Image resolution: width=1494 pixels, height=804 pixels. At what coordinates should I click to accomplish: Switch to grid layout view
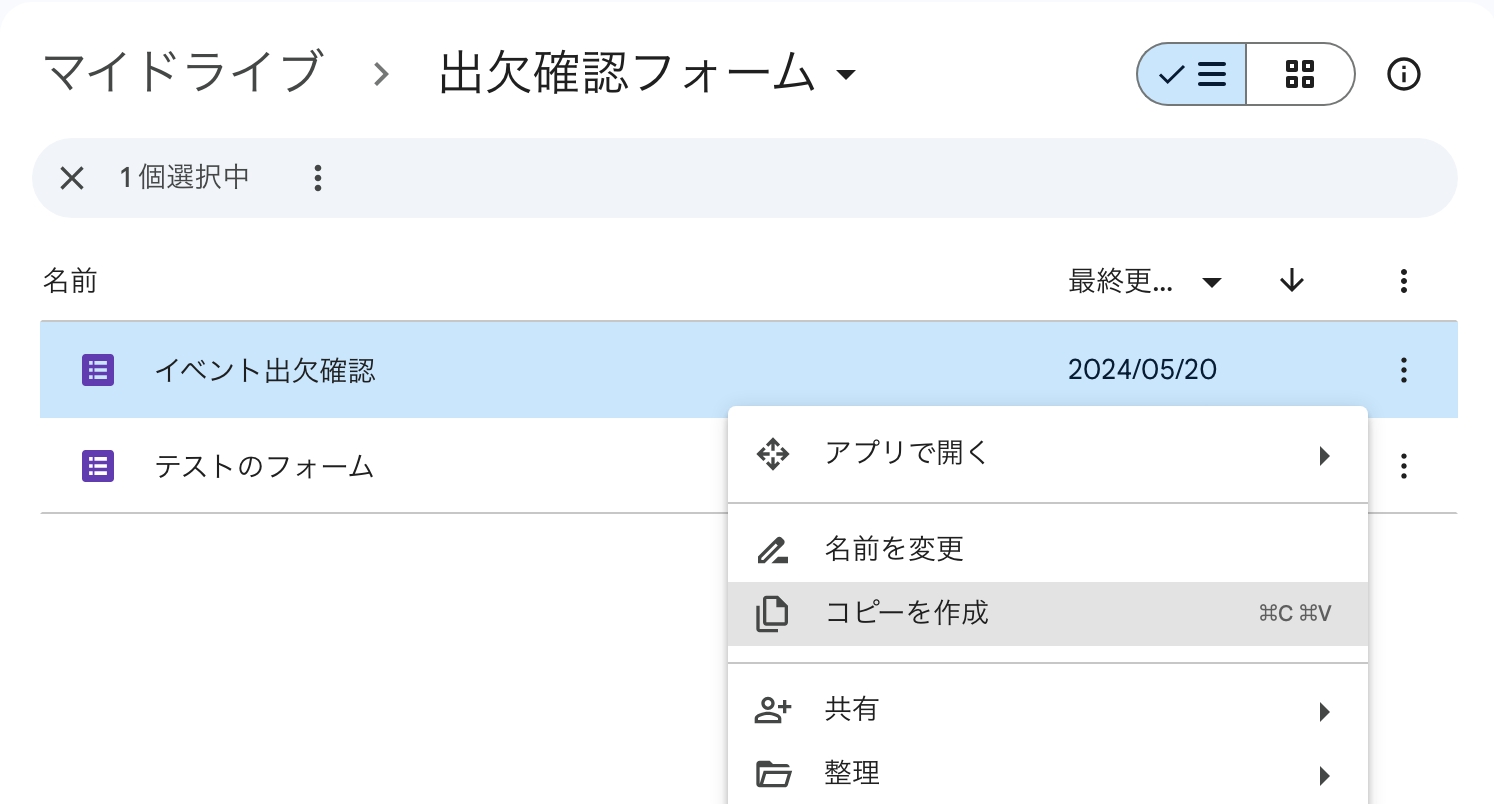pyautogui.click(x=1300, y=74)
